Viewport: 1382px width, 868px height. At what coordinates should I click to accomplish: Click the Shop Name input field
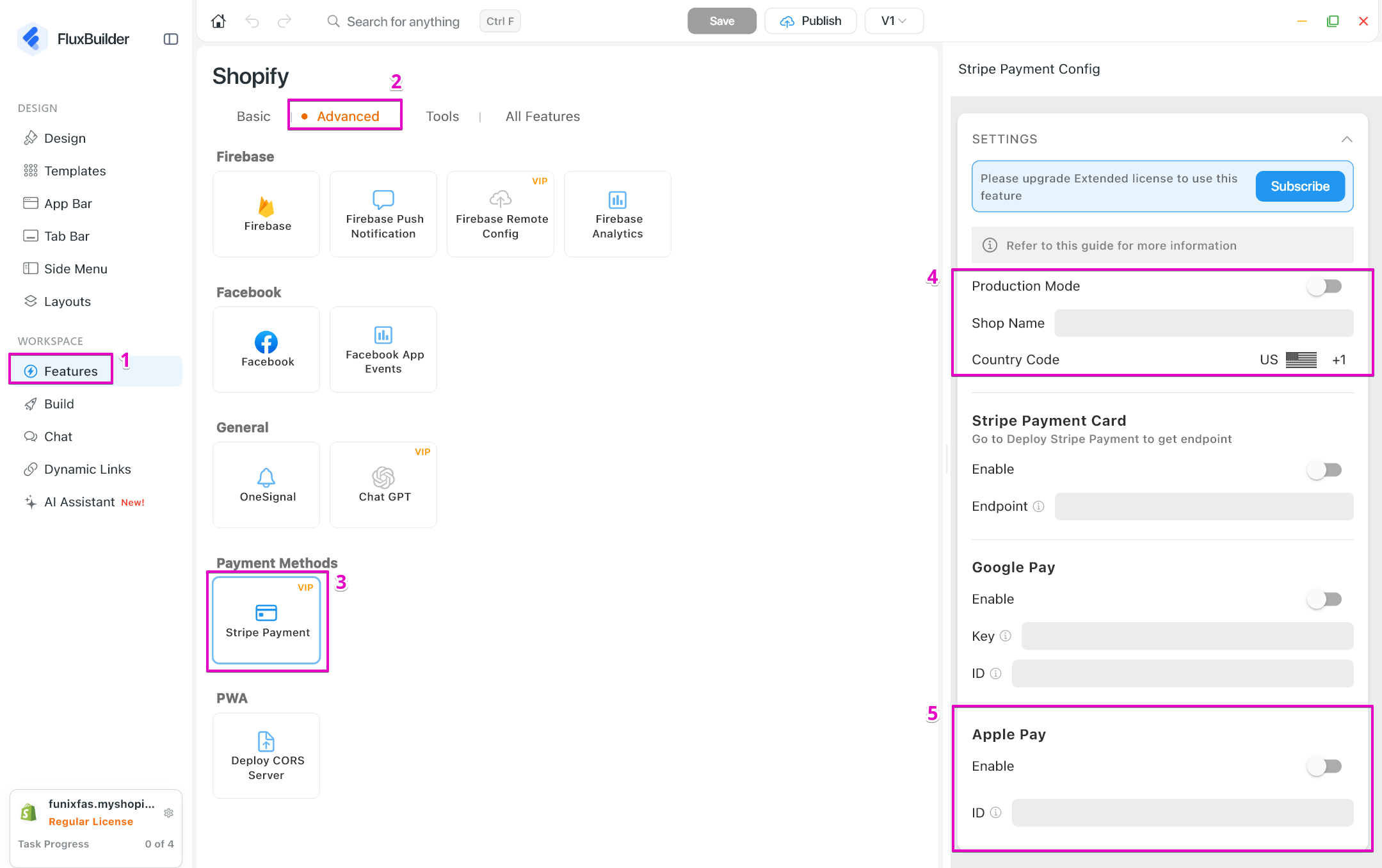pos(1204,323)
